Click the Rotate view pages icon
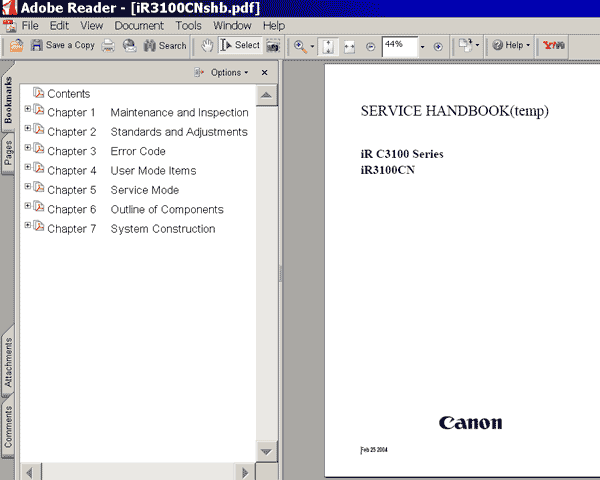The width and height of the screenshot is (600, 480). 465,45
